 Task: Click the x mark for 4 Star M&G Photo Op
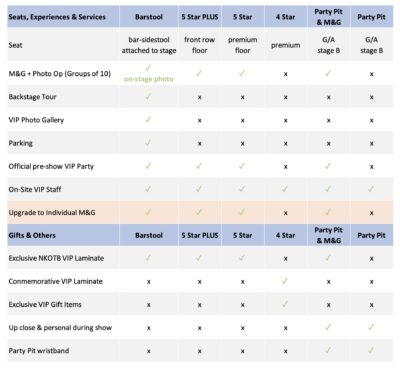point(285,74)
